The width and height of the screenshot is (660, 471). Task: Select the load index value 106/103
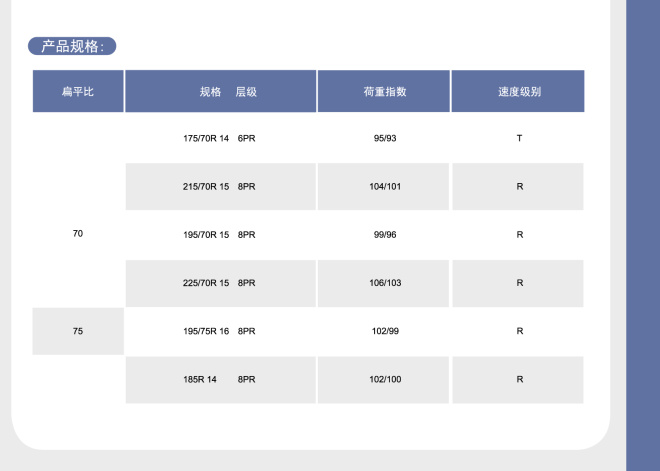point(383,283)
